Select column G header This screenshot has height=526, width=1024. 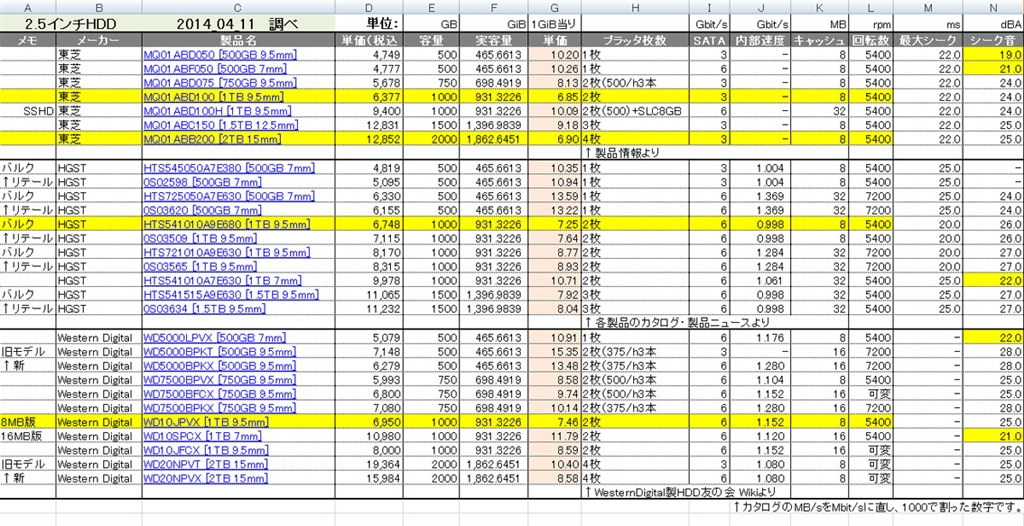coord(554,7)
